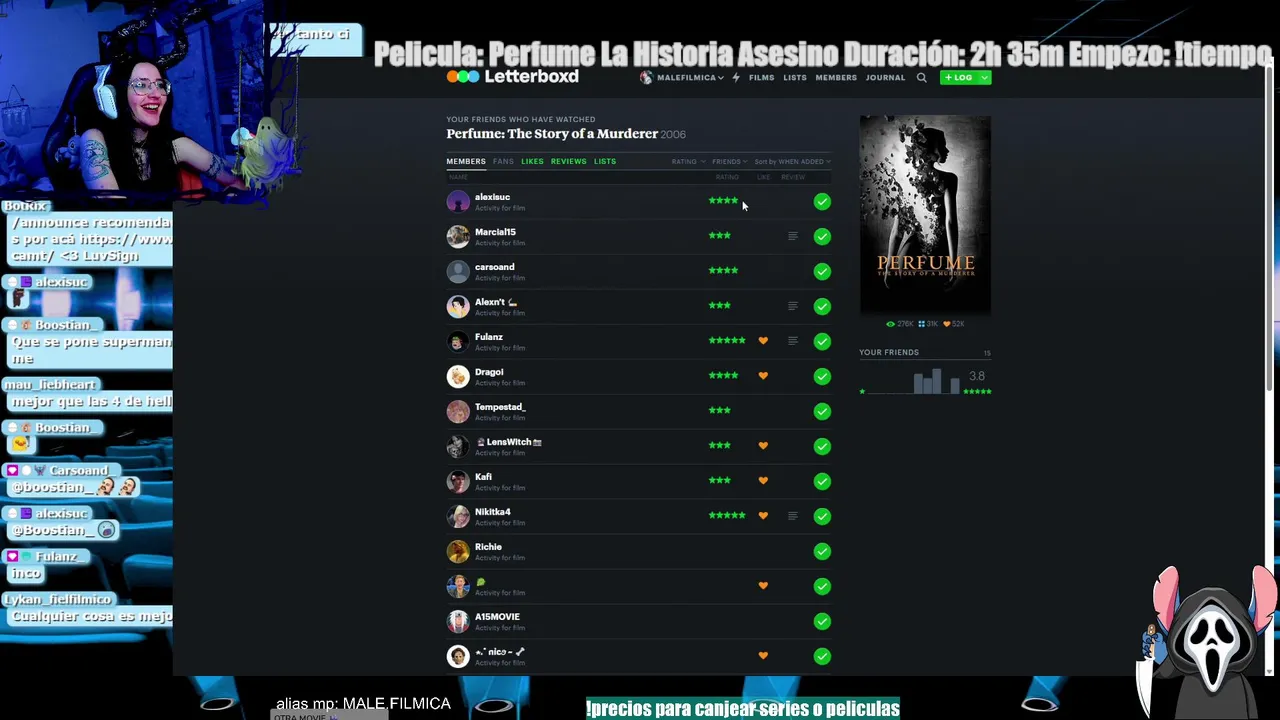The width and height of the screenshot is (1280, 720).
Task: Open the Friends filter dropdown
Action: [729, 161]
